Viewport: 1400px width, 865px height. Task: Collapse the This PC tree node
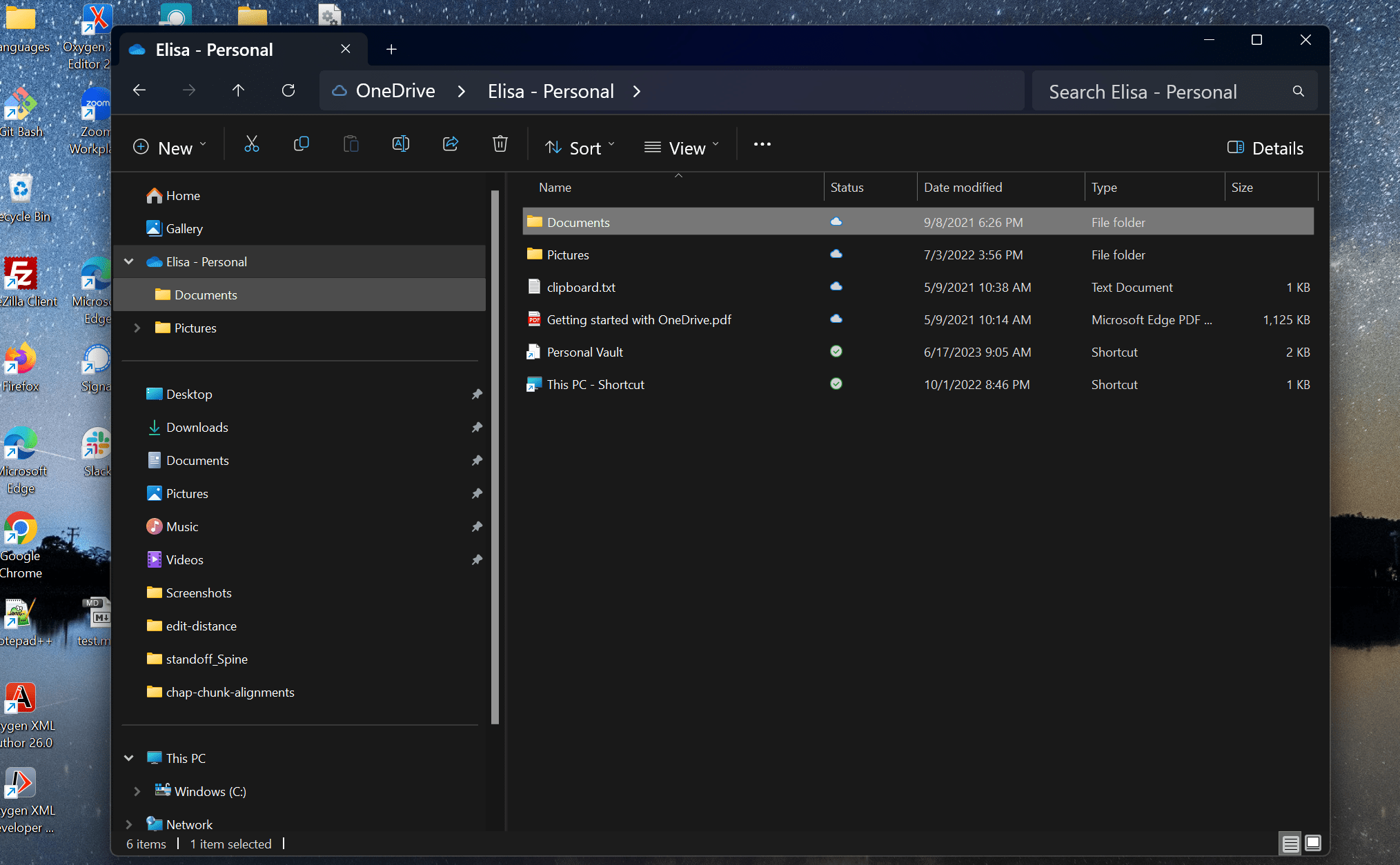pyautogui.click(x=129, y=758)
